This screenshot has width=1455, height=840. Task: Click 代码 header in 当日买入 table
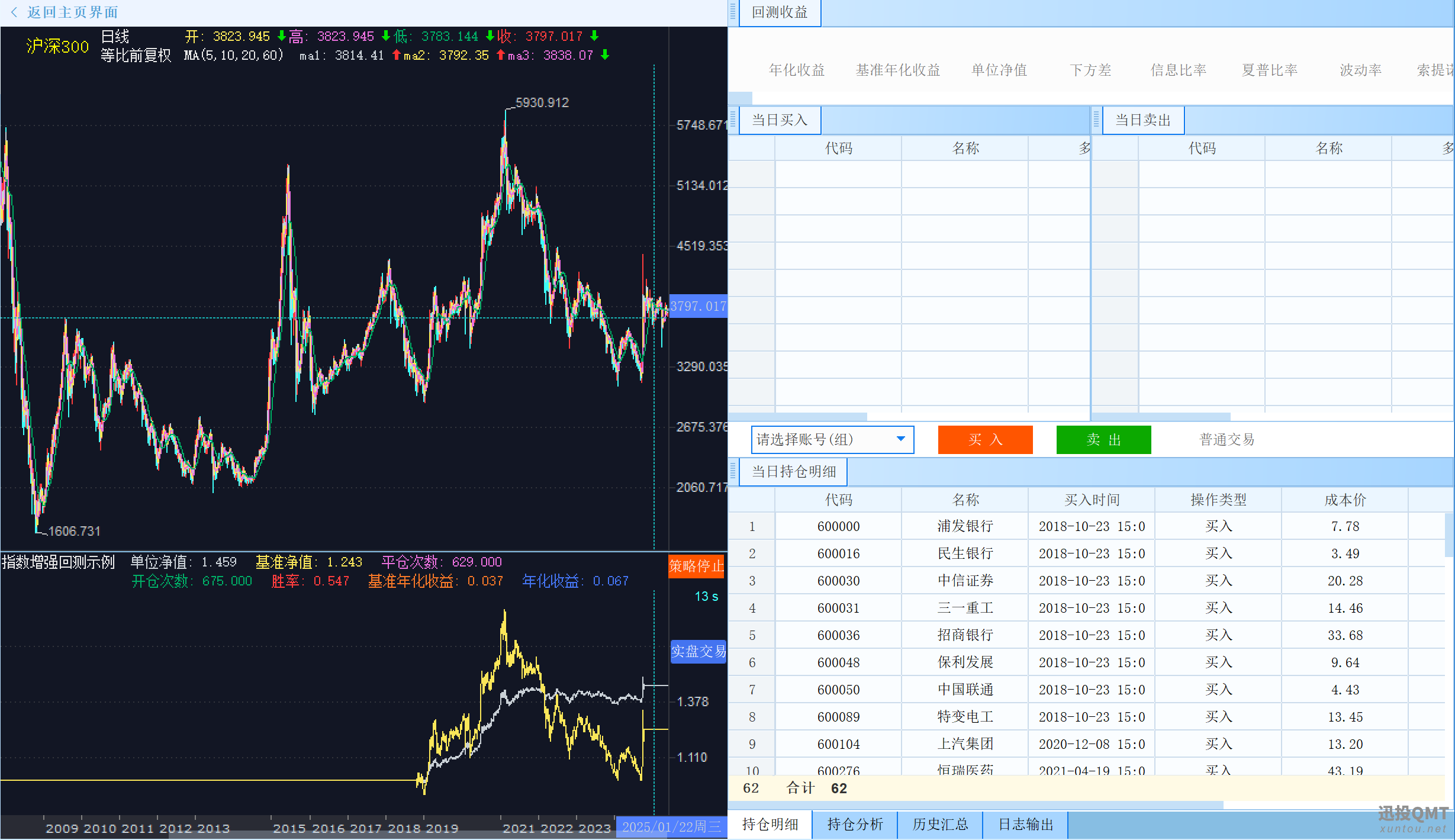coord(839,149)
